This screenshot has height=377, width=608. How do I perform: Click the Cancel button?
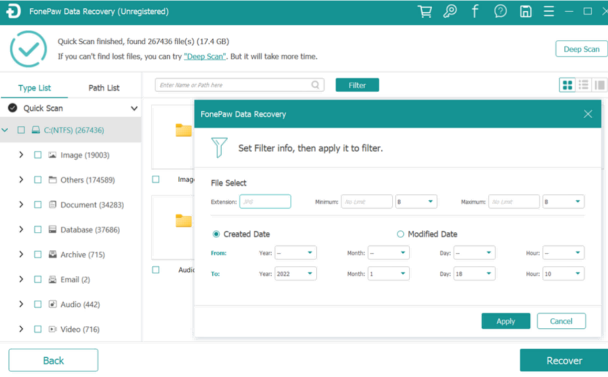tap(561, 321)
